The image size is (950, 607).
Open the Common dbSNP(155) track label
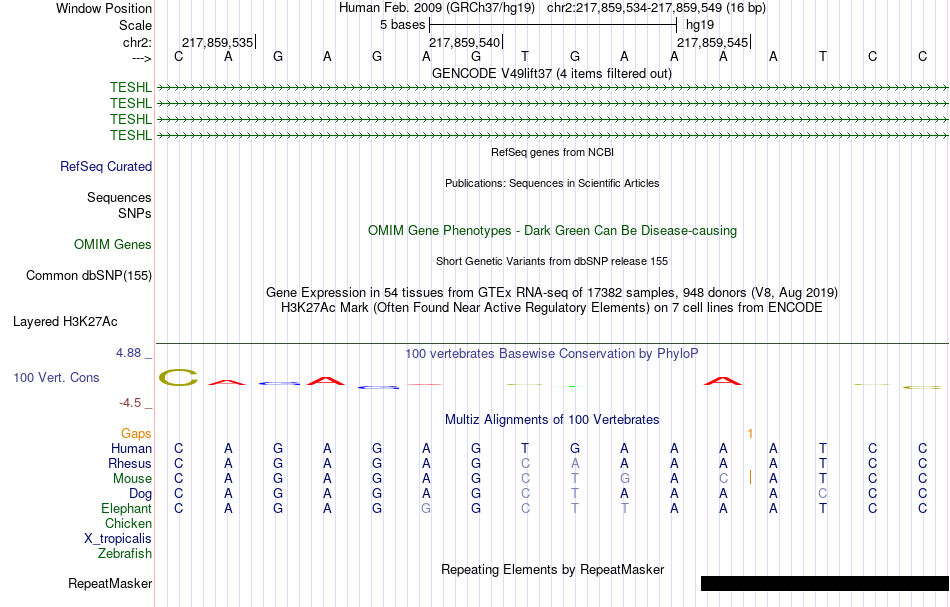[x=89, y=276]
